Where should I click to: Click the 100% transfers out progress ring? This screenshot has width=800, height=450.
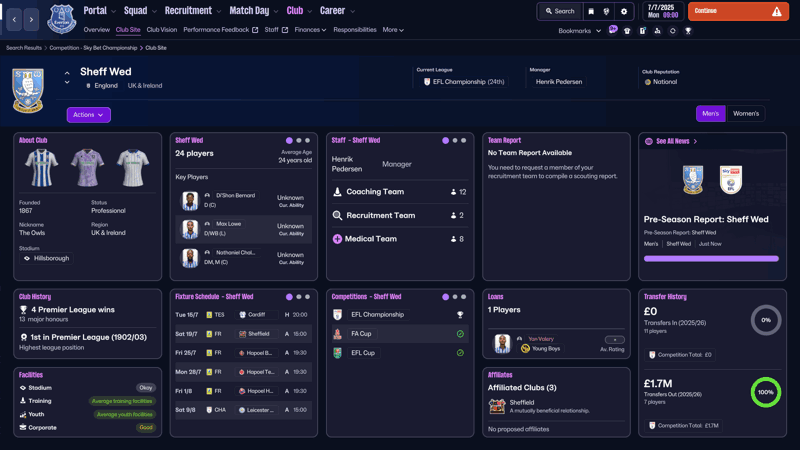(x=765, y=392)
